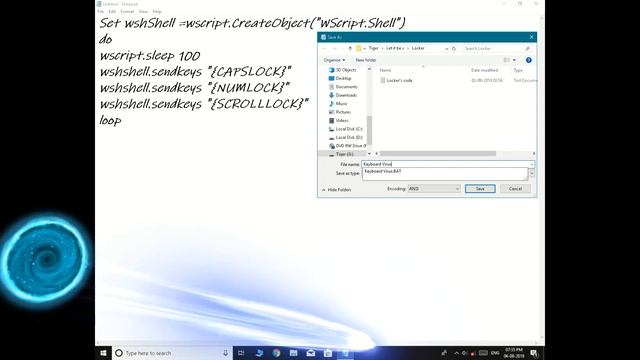This screenshot has width=640, height=360.
Task: Open the Notepad View menu
Action: tap(143, 11)
